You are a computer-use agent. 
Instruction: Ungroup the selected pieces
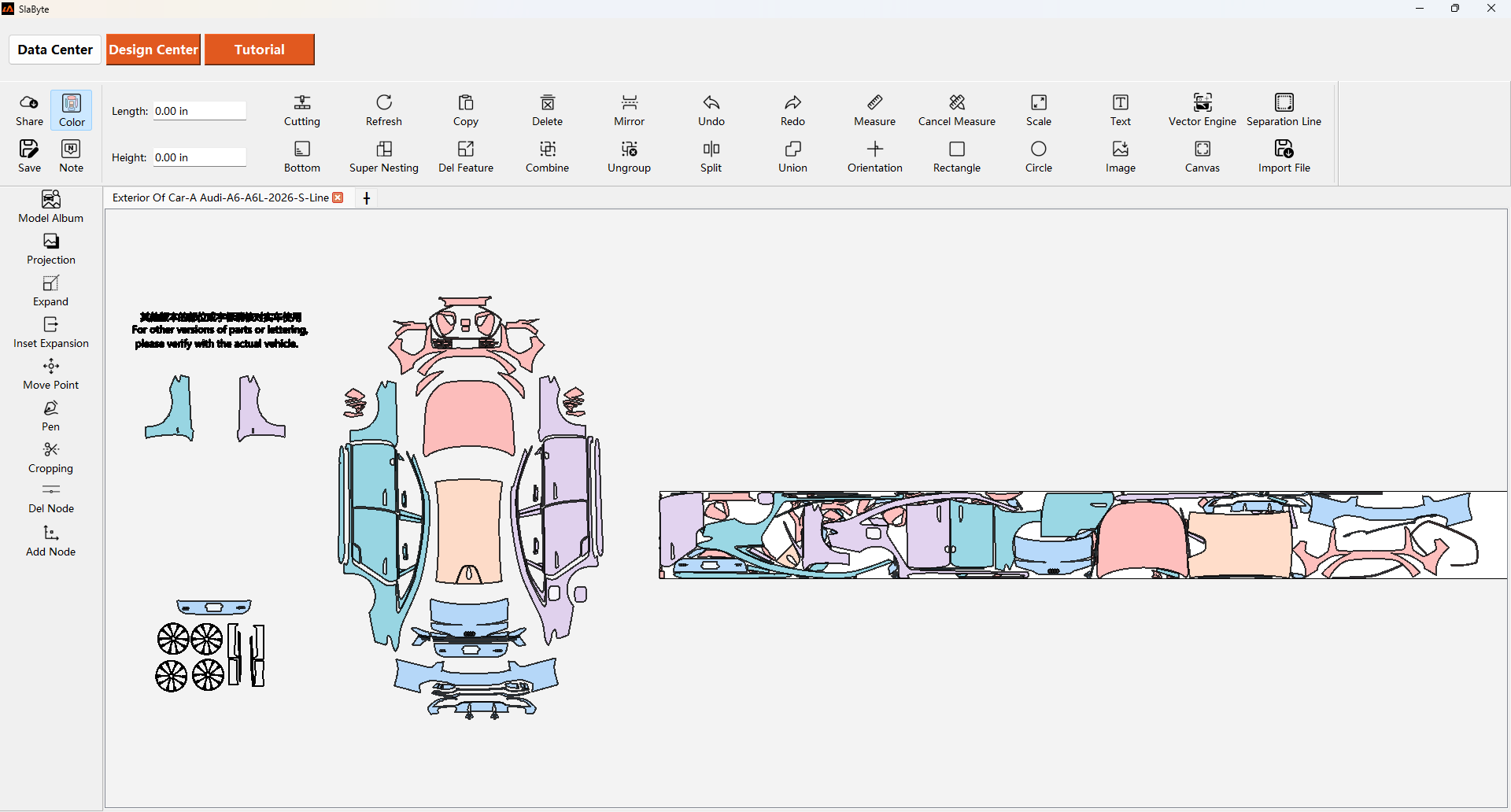coord(630,157)
